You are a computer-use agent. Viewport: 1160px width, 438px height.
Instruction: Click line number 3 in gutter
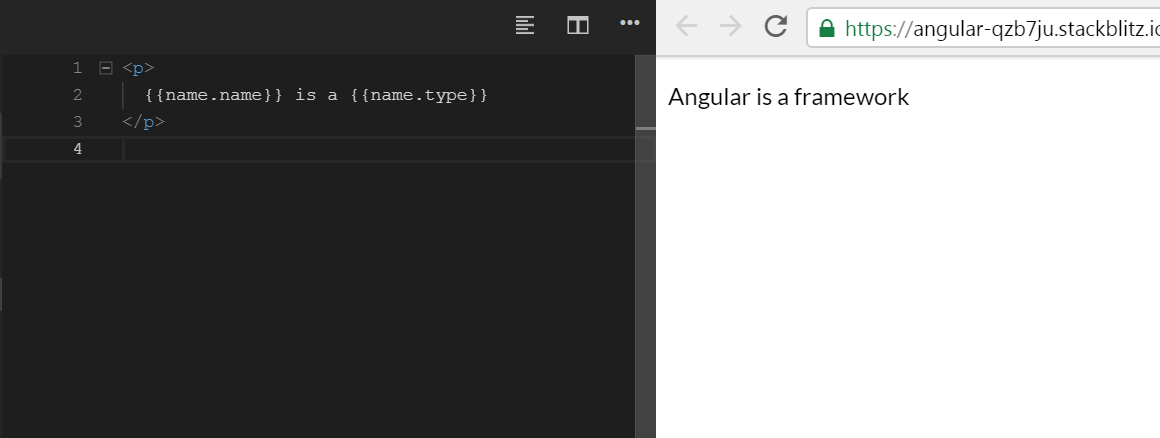point(78,121)
